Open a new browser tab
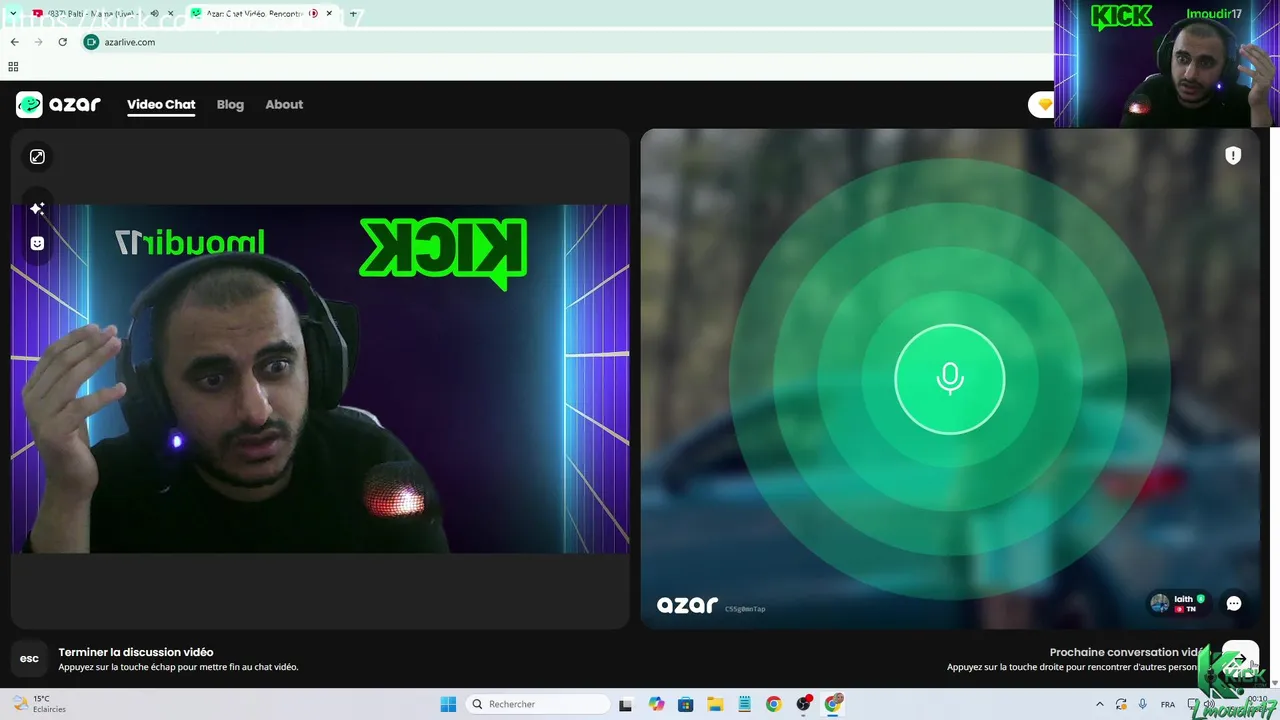Viewport: 1280px width, 720px height. coord(353,13)
